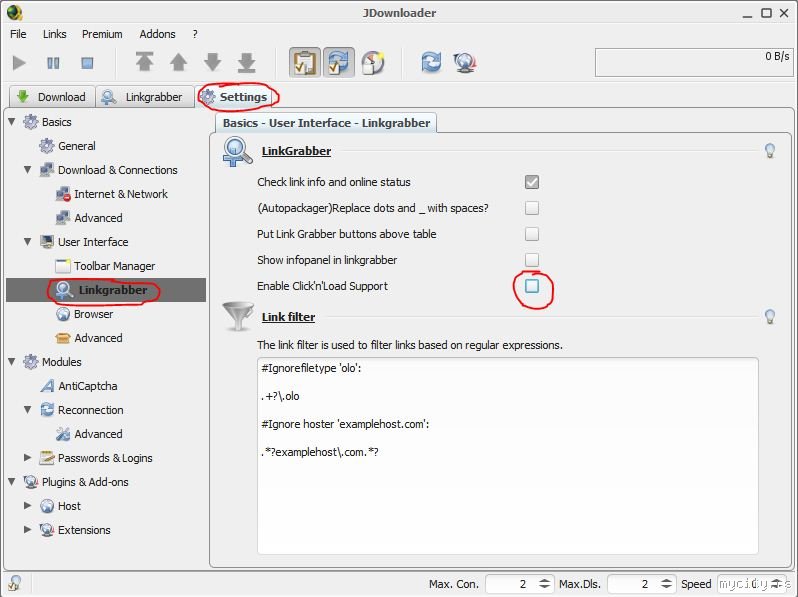Click the Link filter funnel icon
798x597 pixels.
point(238,316)
